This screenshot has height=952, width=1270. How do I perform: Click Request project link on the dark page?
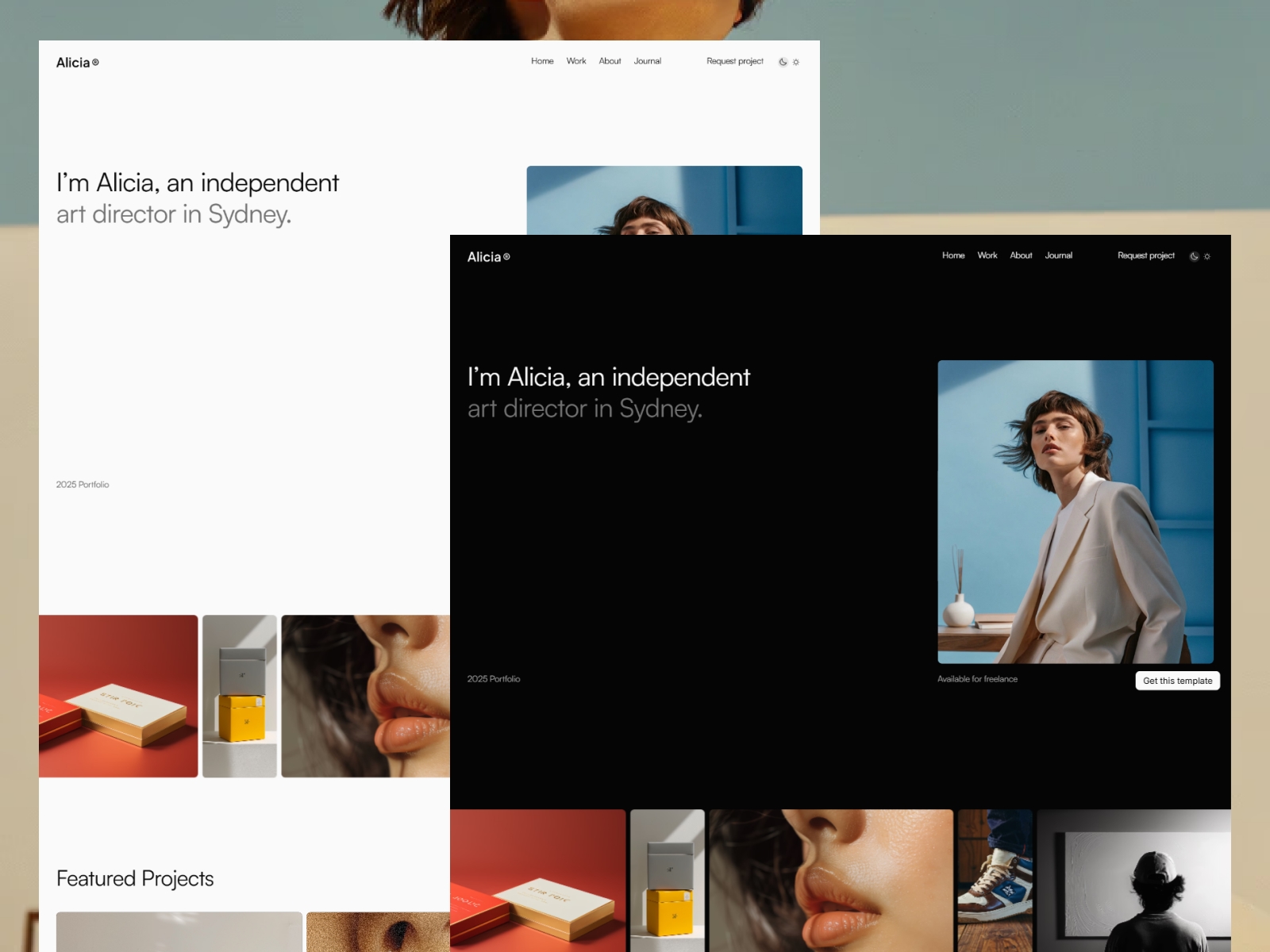point(1145,255)
